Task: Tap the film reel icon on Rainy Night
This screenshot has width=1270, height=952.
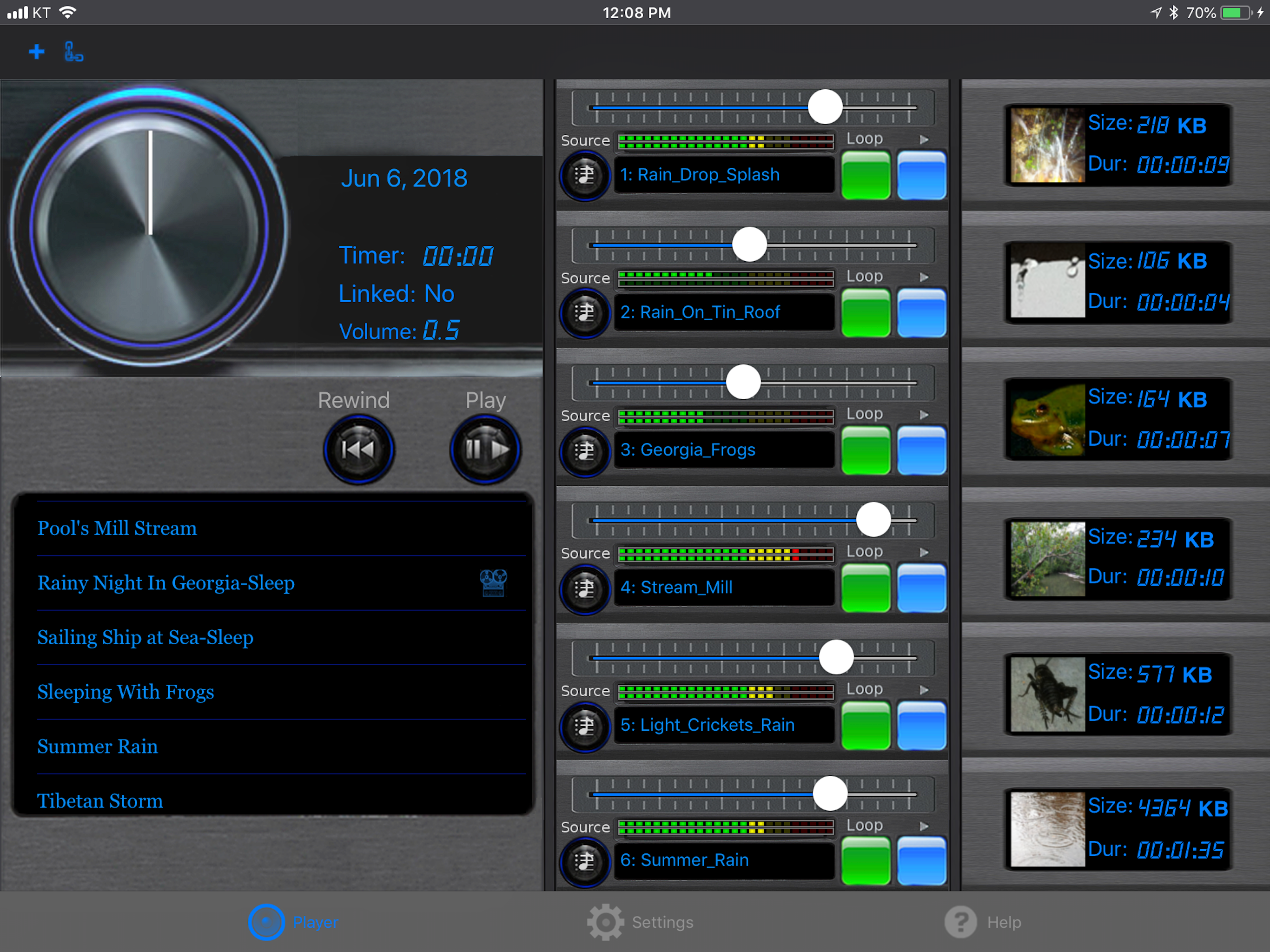Action: tap(493, 582)
